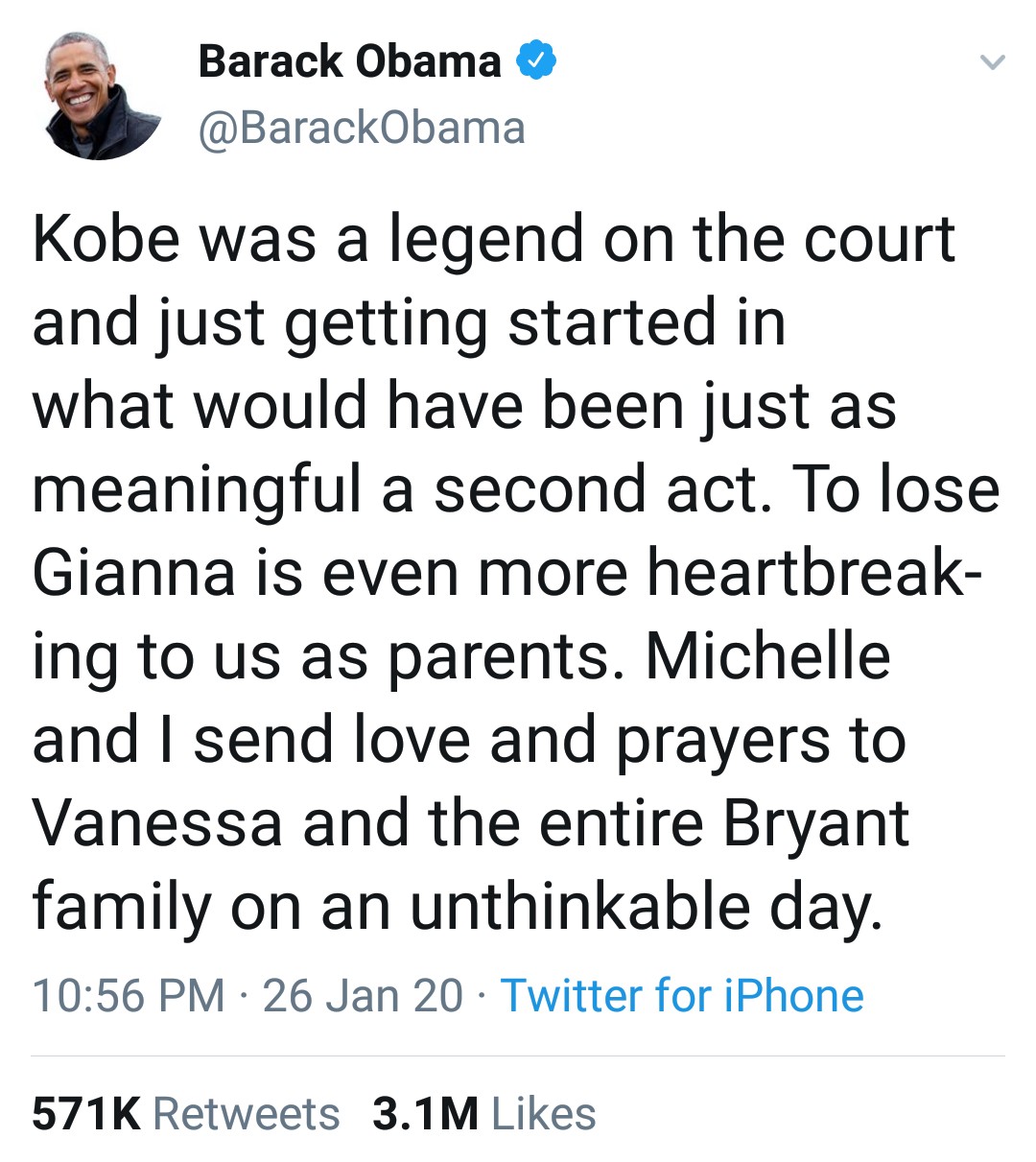Screen dimensions: 1036x1162
Task: Click the name Gianna in tweet
Action: [x=133, y=573]
